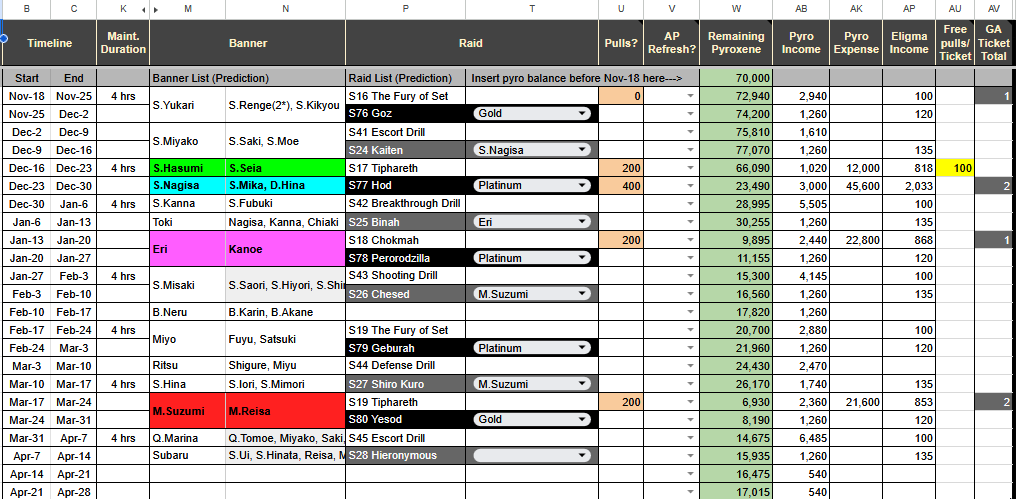Select column P header
1016x499 pixels.
pos(405,9)
